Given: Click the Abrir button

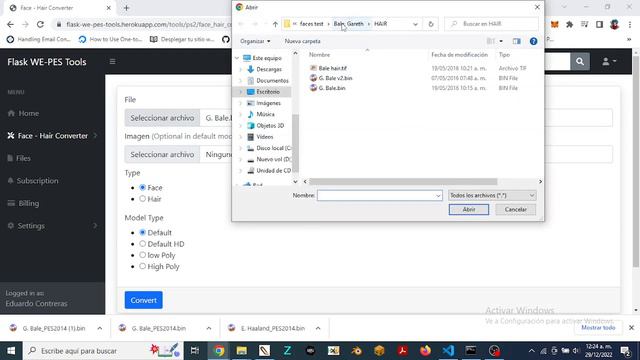Looking at the screenshot, I should pos(469,209).
